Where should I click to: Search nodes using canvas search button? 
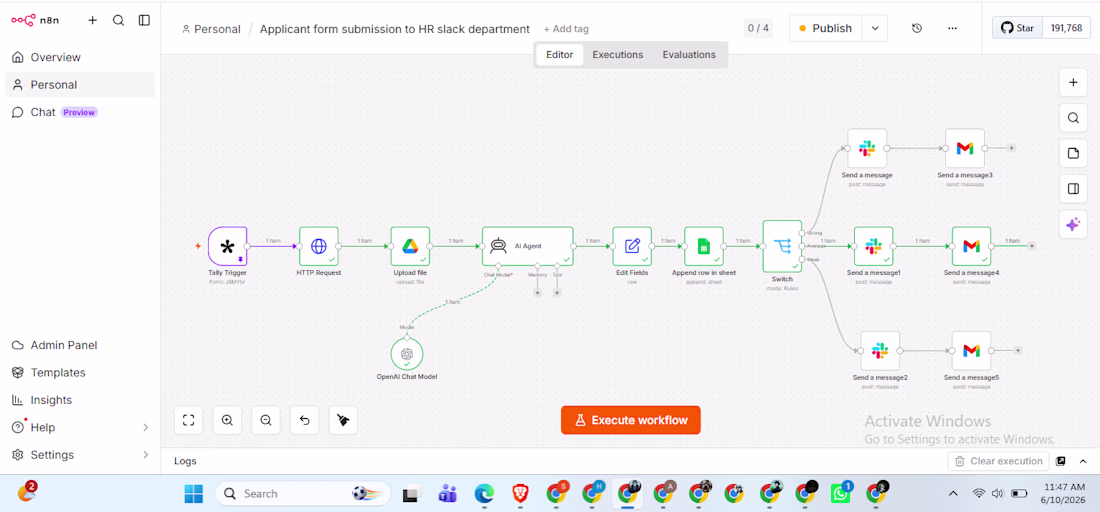[1073, 118]
